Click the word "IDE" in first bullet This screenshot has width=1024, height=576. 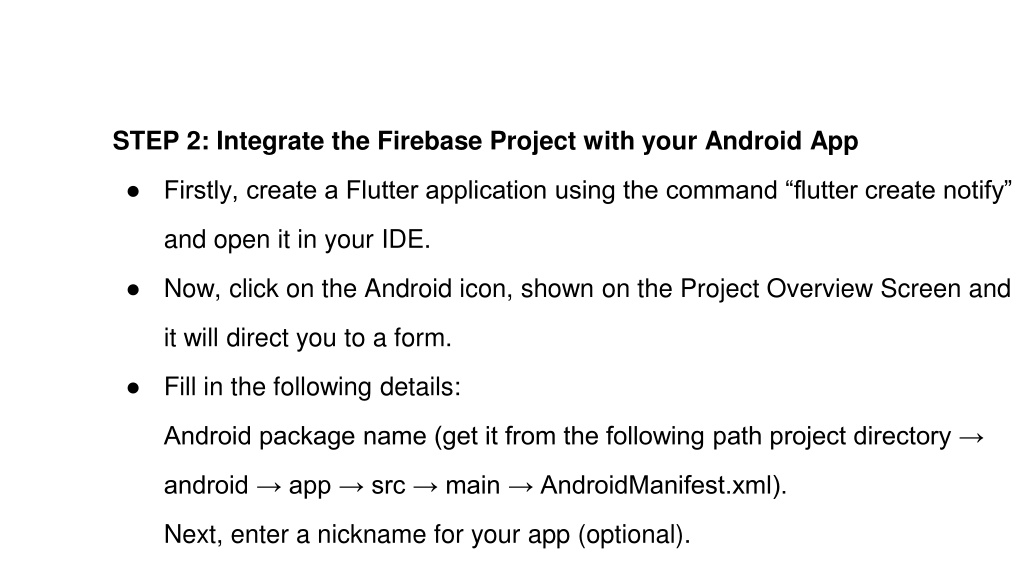[402, 240]
